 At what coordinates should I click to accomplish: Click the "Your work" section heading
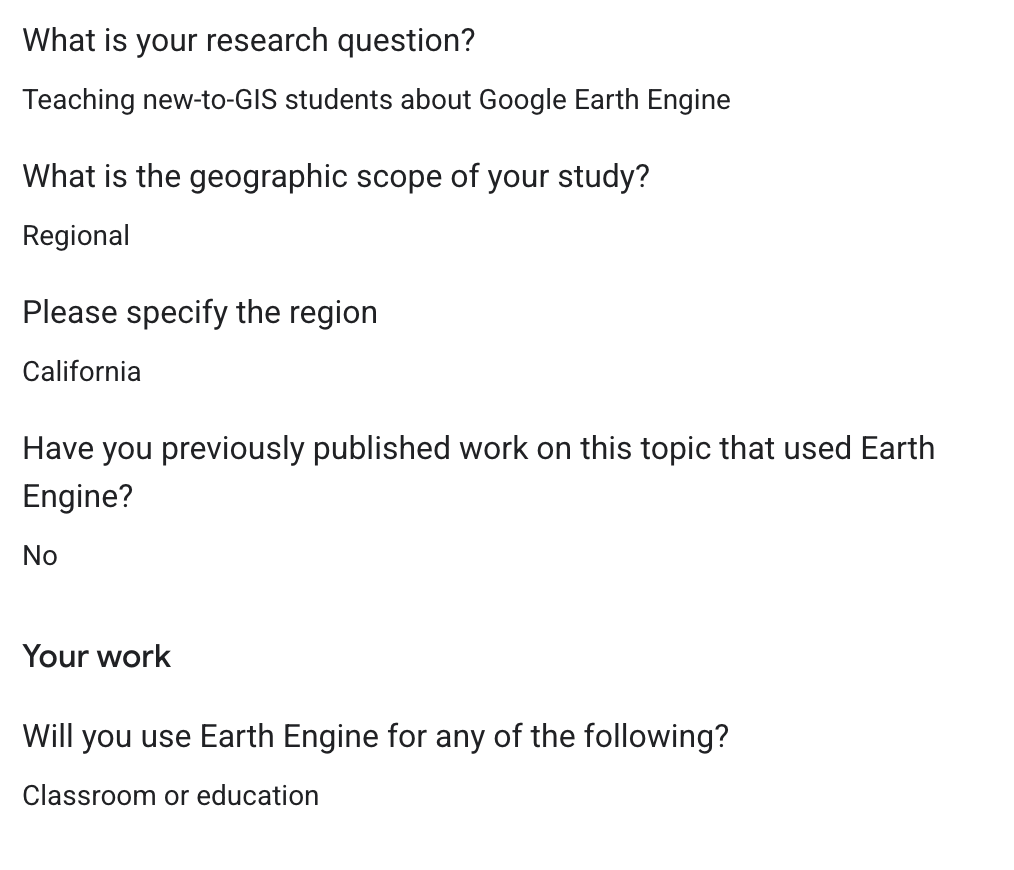(x=96, y=657)
